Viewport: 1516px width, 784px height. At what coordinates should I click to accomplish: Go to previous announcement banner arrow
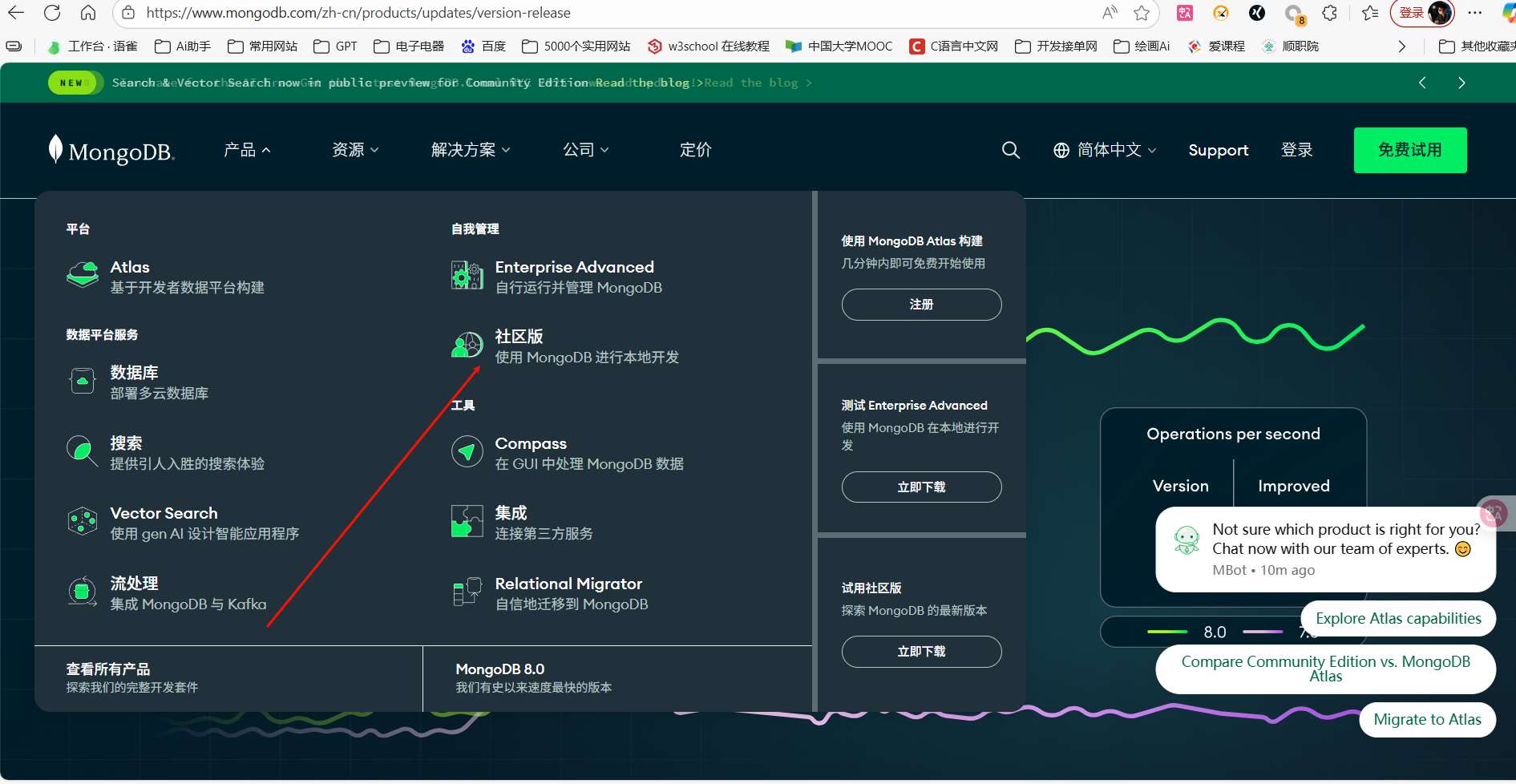(x=1422, y=83)
